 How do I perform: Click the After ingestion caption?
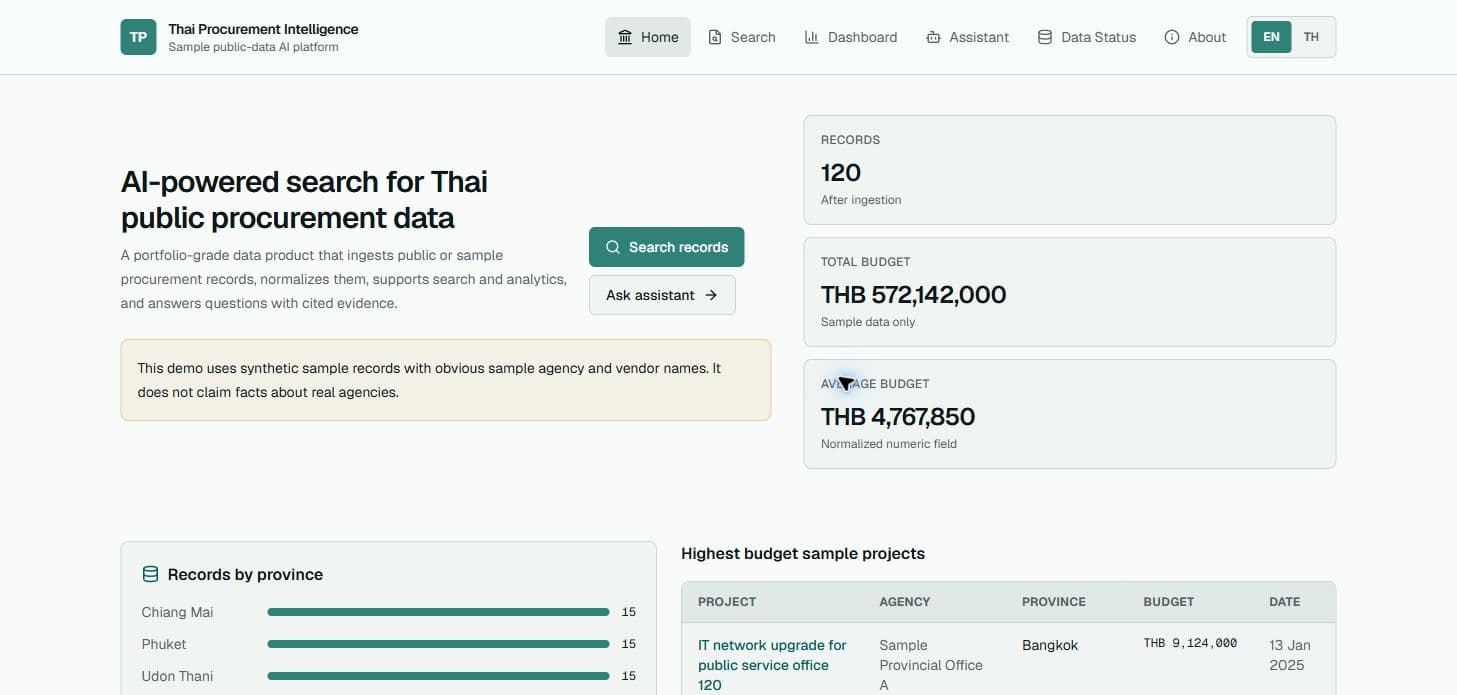coord(861,200)
